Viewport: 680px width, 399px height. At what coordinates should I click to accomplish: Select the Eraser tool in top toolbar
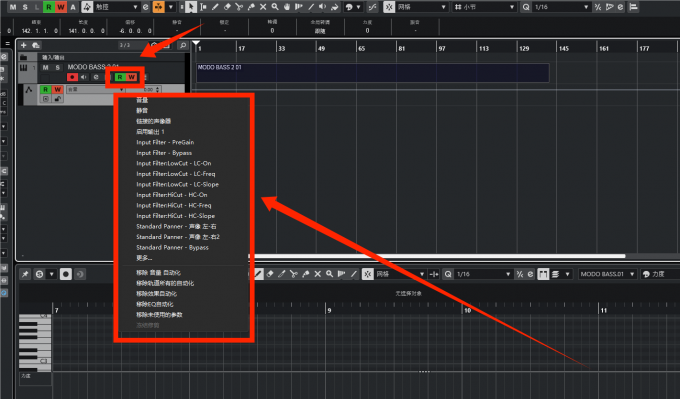click(227, 7)
